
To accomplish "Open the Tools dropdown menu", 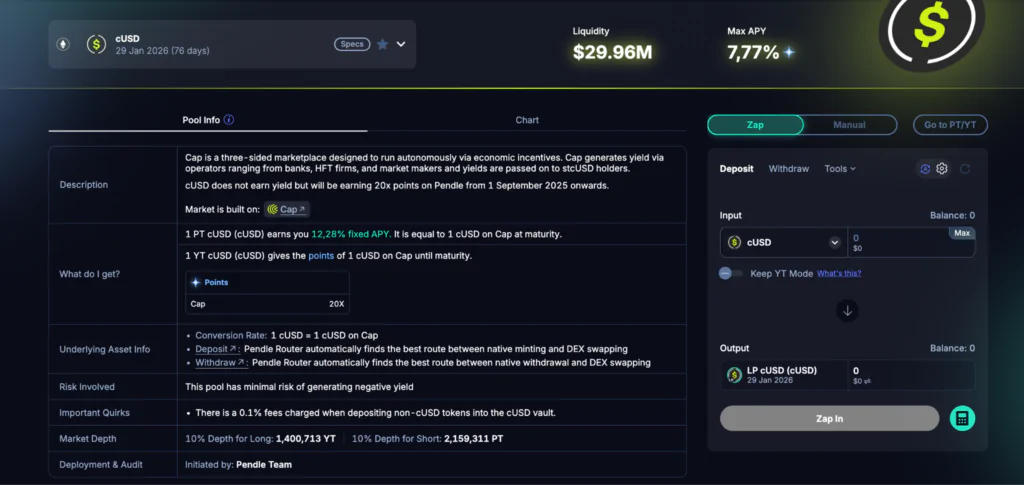I will point(839,169).
